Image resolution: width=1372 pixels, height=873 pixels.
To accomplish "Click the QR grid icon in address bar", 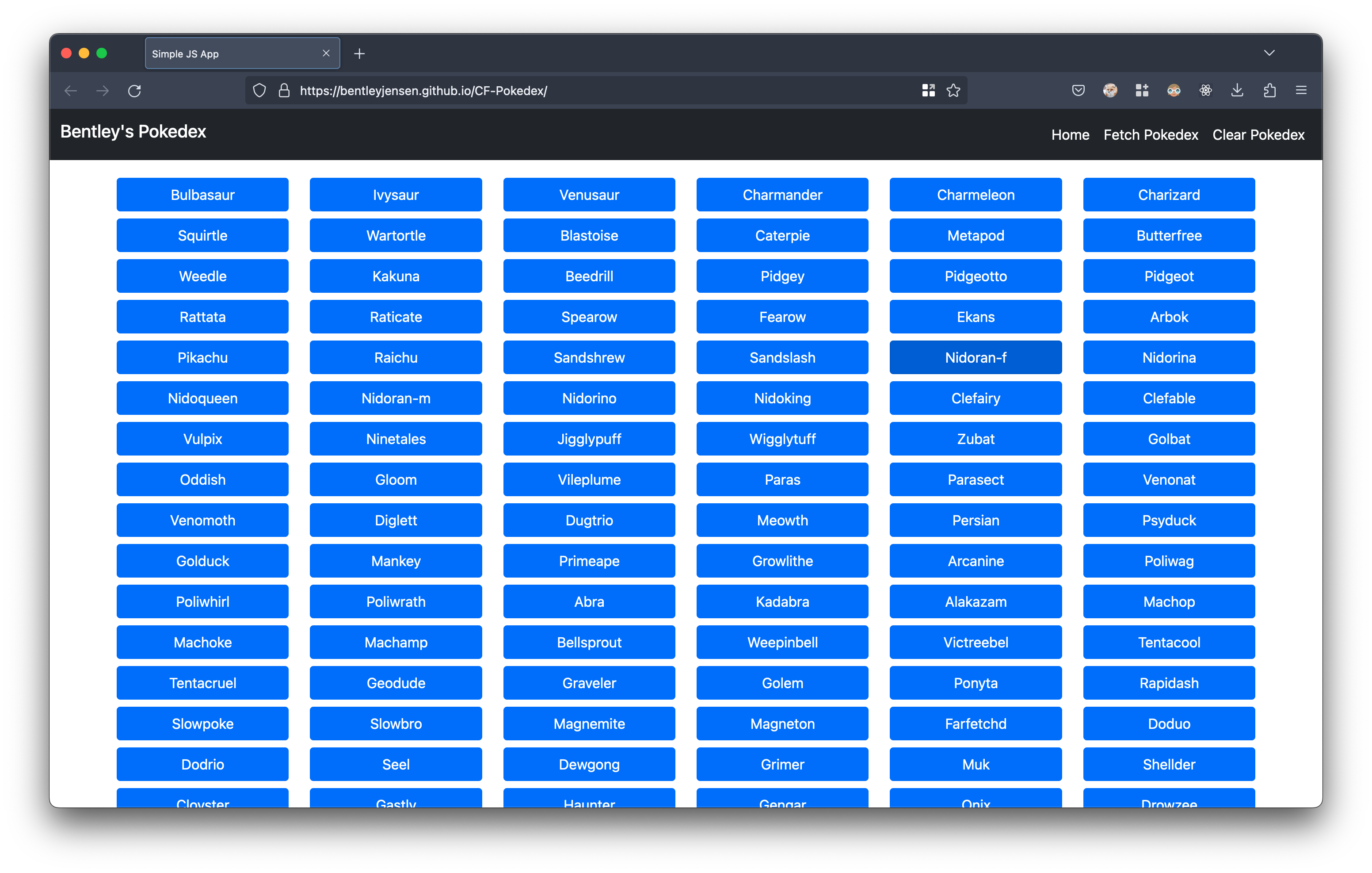I will click(x=928, y=91).
